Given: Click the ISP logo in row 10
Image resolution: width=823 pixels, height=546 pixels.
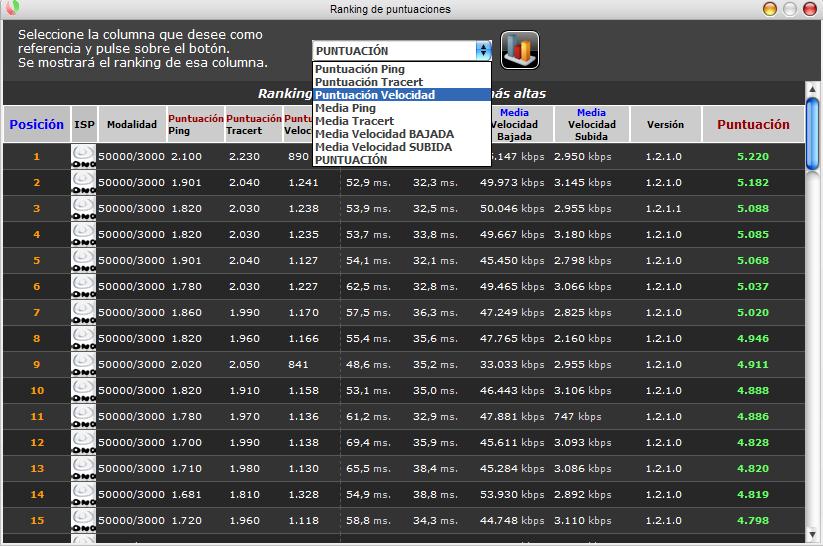Looking at the screenshot, I should pyautogui.click(x=84, y=390).
